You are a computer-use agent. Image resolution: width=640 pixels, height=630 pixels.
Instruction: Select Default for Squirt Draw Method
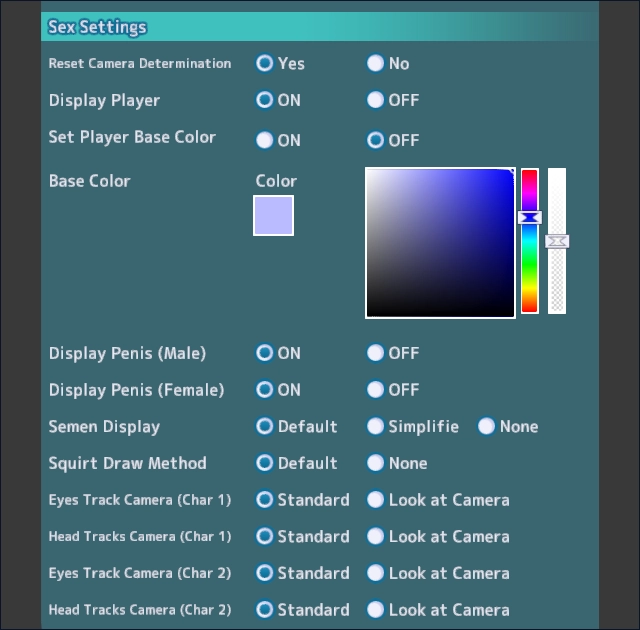click(x=264, y=463)
